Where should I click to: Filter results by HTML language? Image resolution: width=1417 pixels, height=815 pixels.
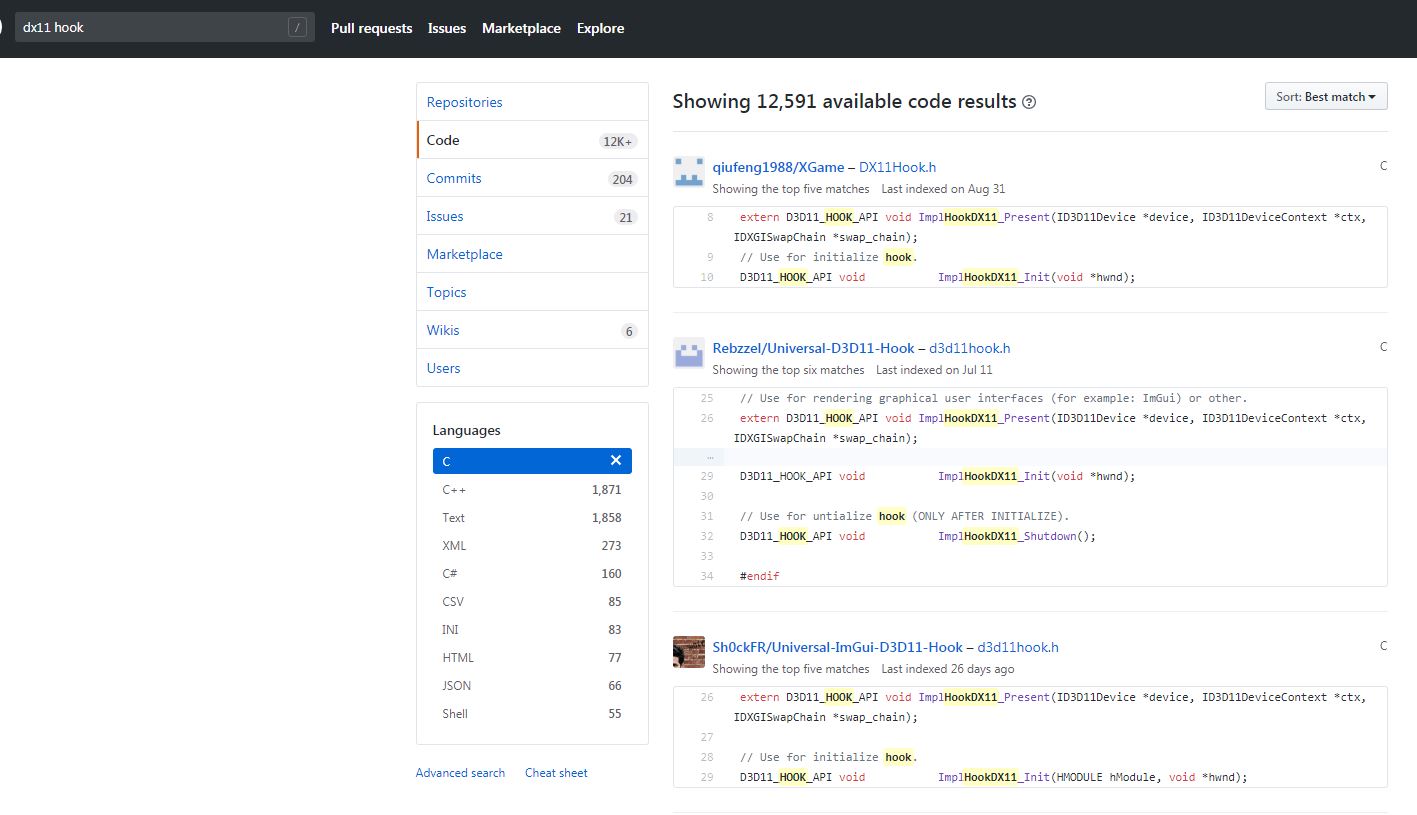pyautogui.click(x=532, y=658)
